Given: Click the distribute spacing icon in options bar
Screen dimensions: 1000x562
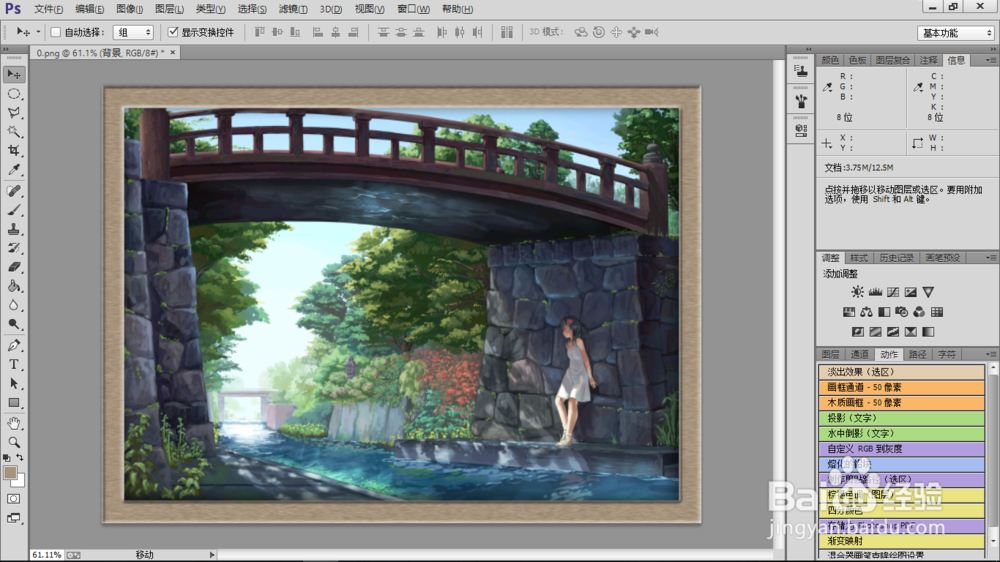Looking at the screenshot, I should 506,32.
